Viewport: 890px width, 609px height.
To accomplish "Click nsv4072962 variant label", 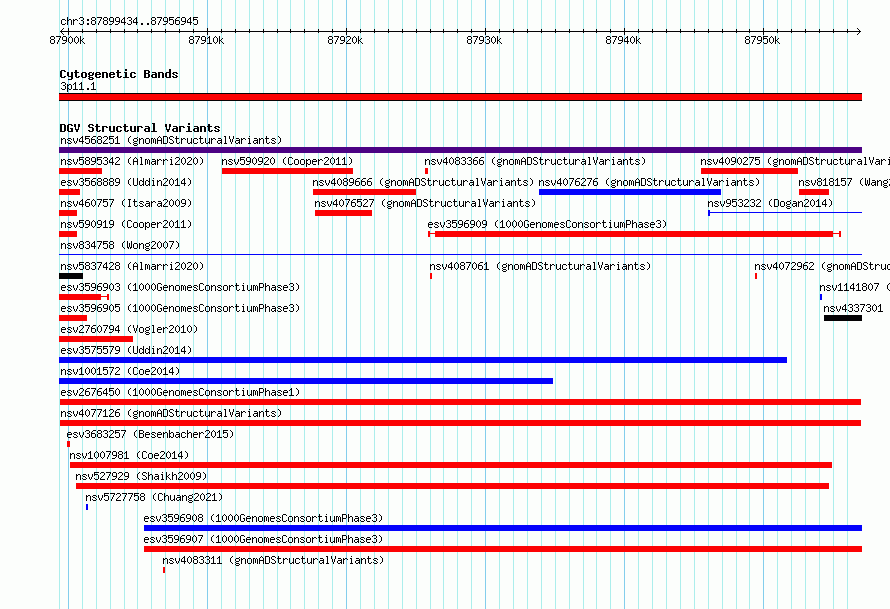I will (x=822, y=266).
